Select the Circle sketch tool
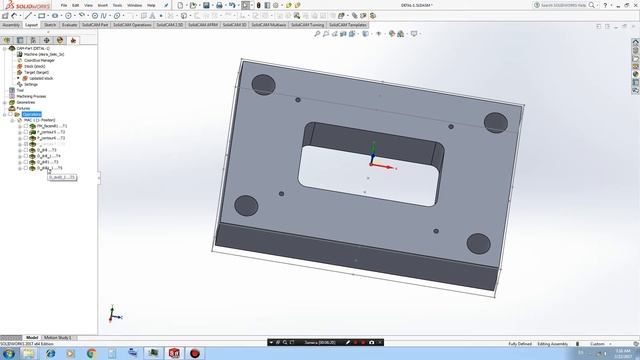640x360 pixels. tap(68, 16)
